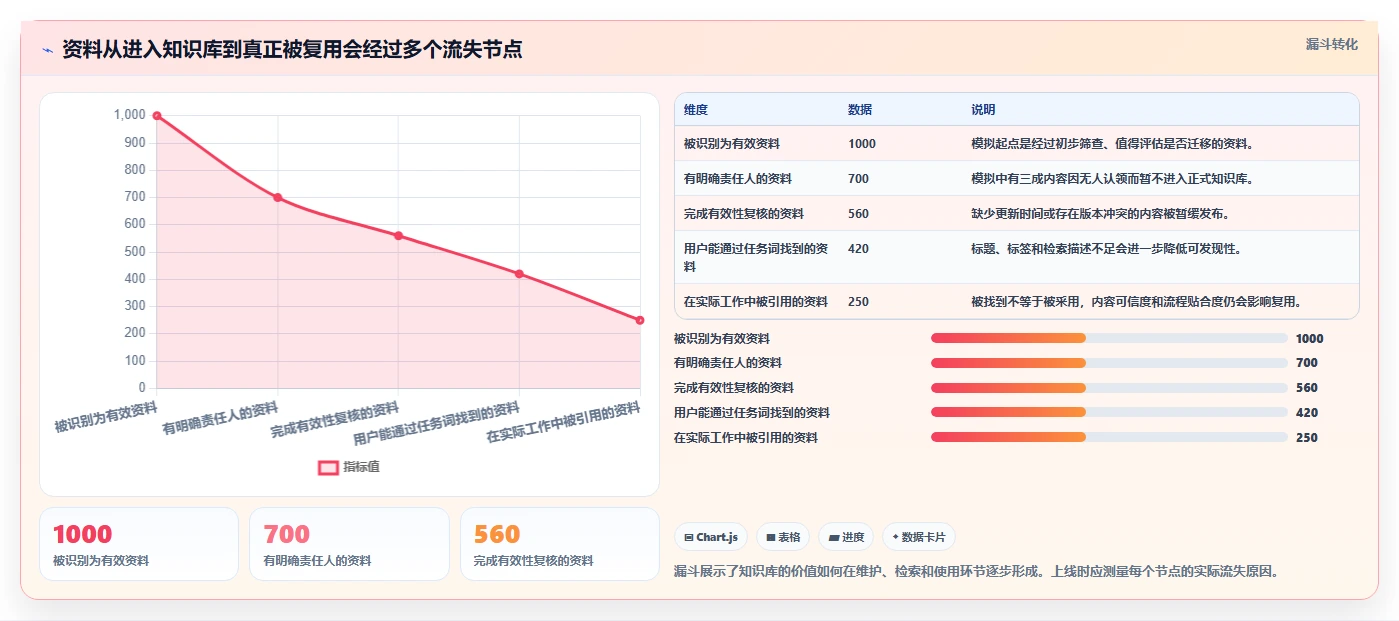Click x-axis label 在实际工作中被引用的资料
The width and height of the screenshot is (1399, 621).
563,423
